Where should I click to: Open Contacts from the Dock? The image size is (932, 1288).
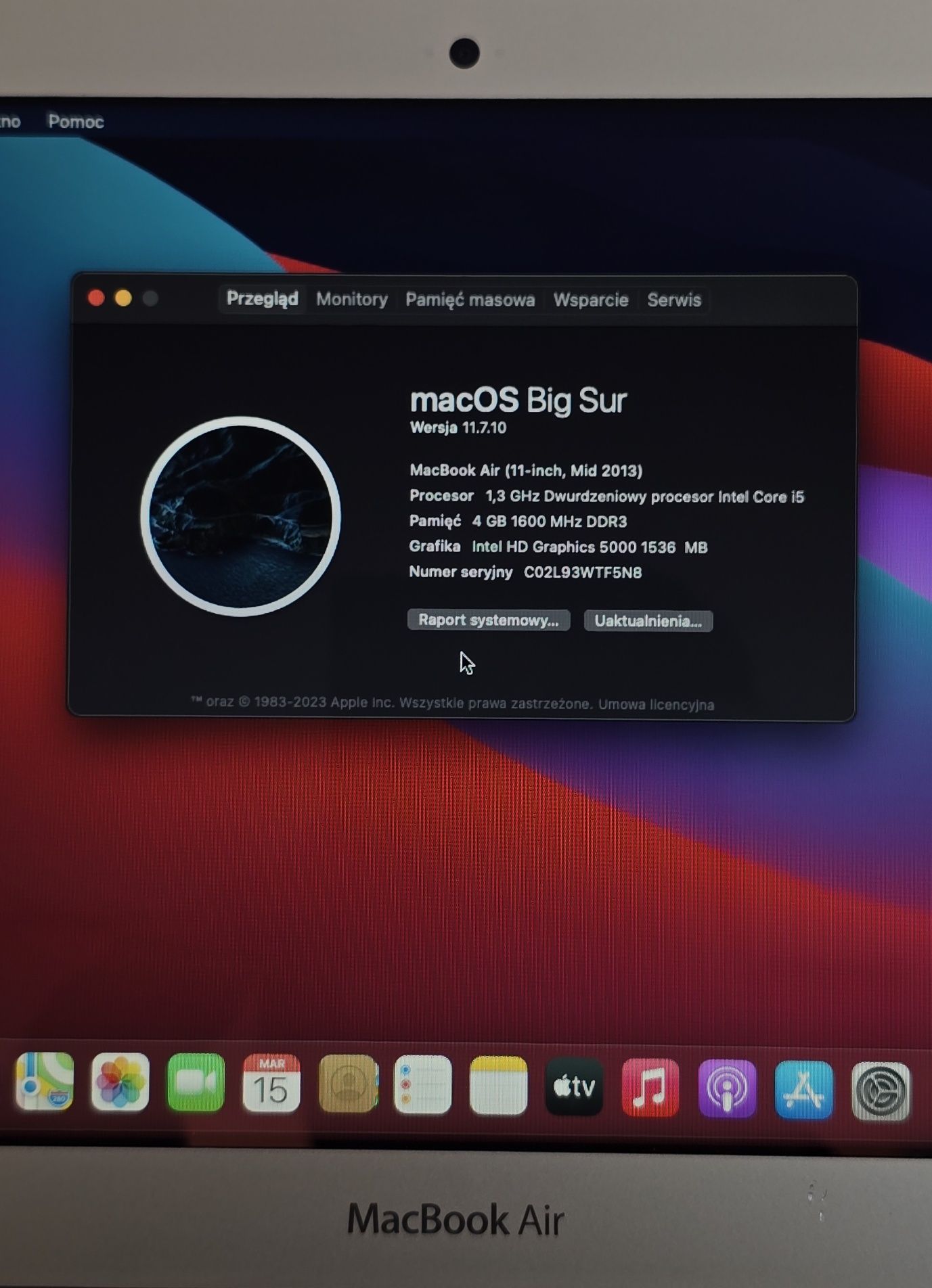[348, 1084]
